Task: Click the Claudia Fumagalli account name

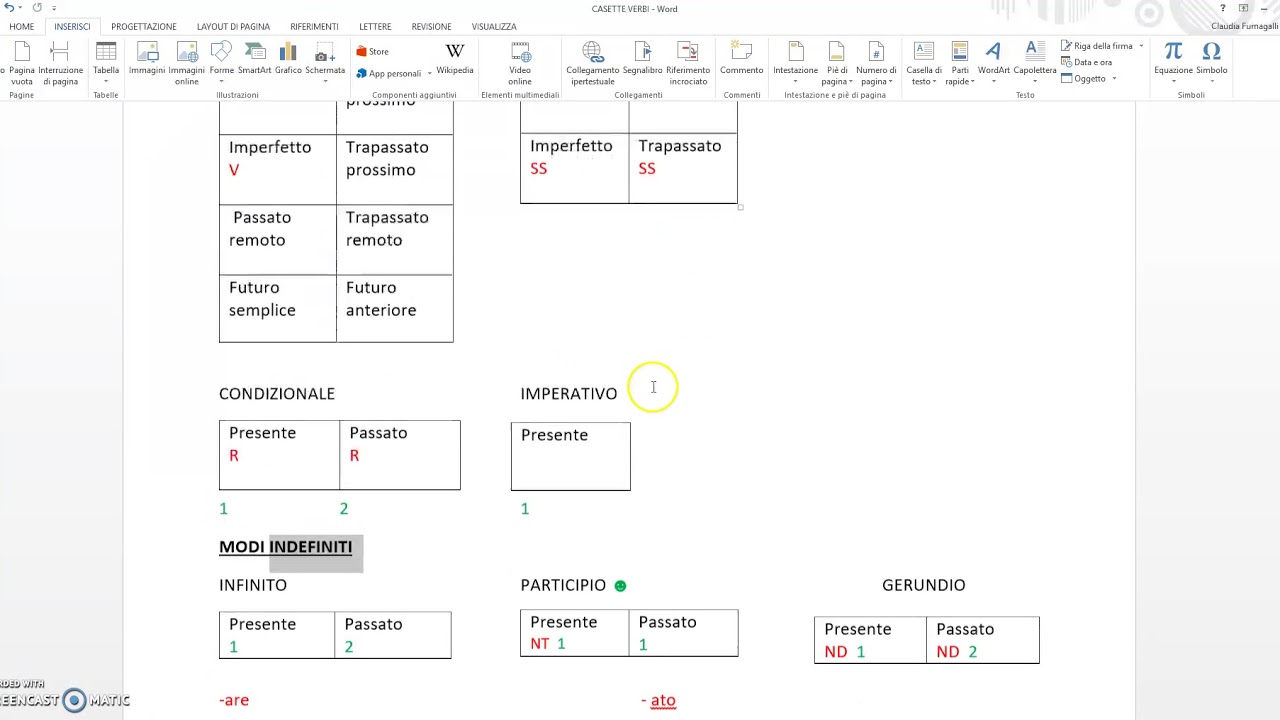Action: [1244, 27]
